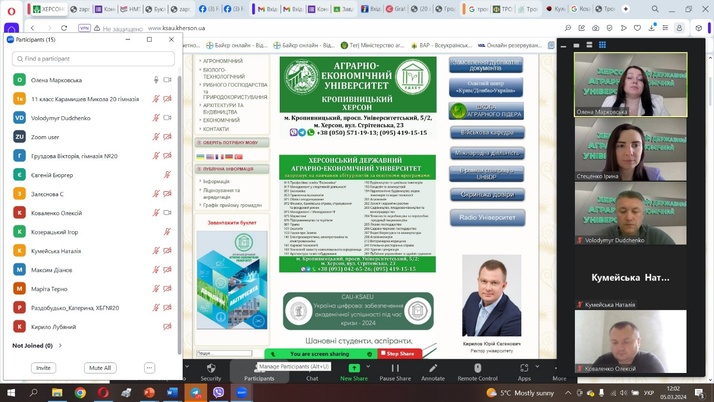Open new browser tab
The width and height of the screenshot is (714, 402).
(626, 9)
